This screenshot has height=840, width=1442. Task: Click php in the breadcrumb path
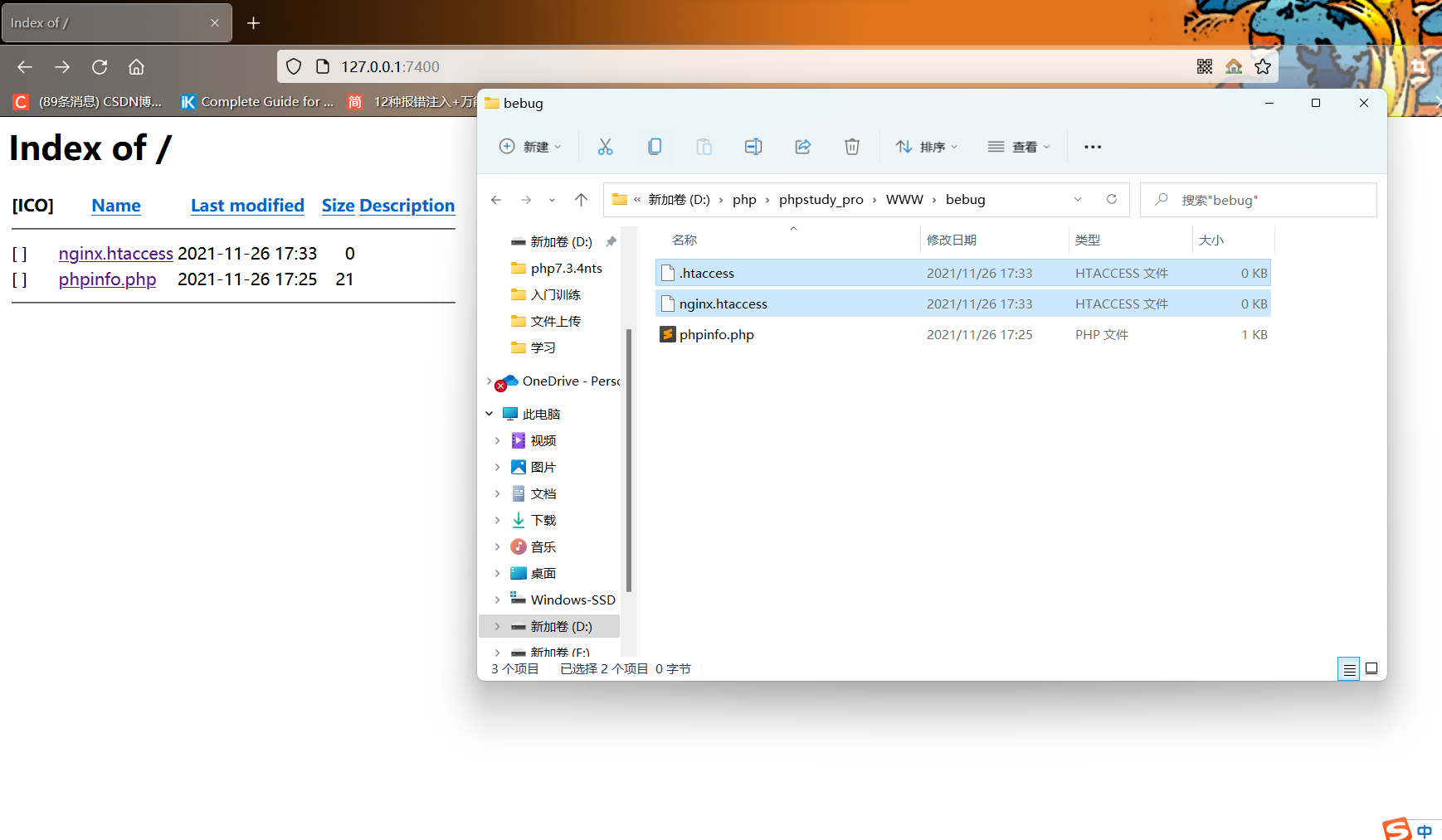point(744,200)
